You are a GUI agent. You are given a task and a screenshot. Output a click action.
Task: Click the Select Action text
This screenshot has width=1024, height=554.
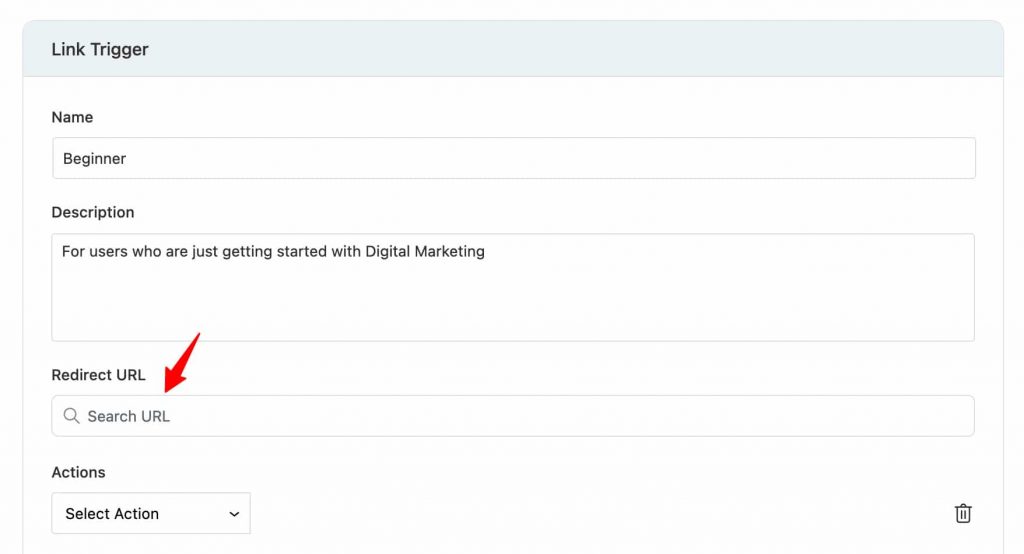click(x=112, y=514)
